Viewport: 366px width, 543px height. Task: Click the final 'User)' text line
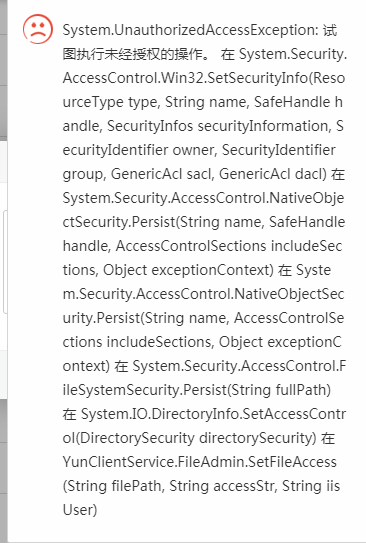80,510
